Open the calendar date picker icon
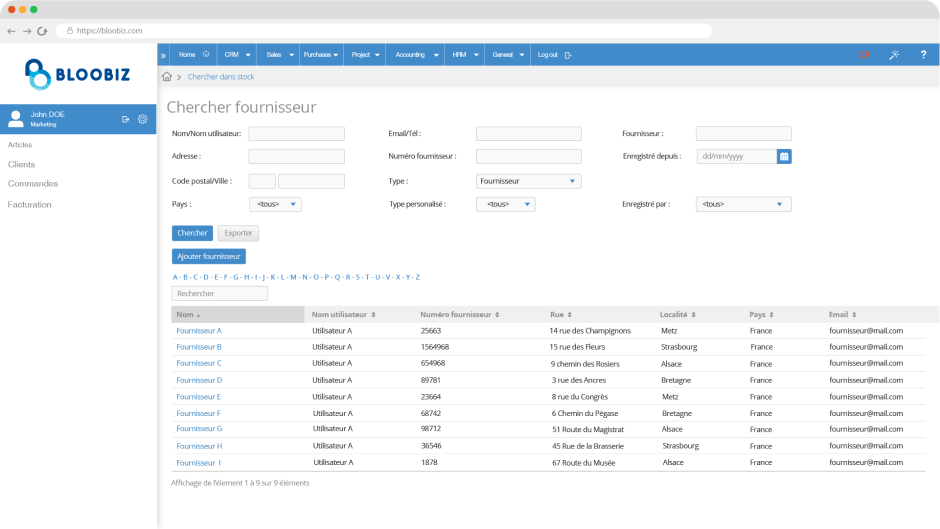The height and width of the screenshot is (529, 940). [784, 156]
